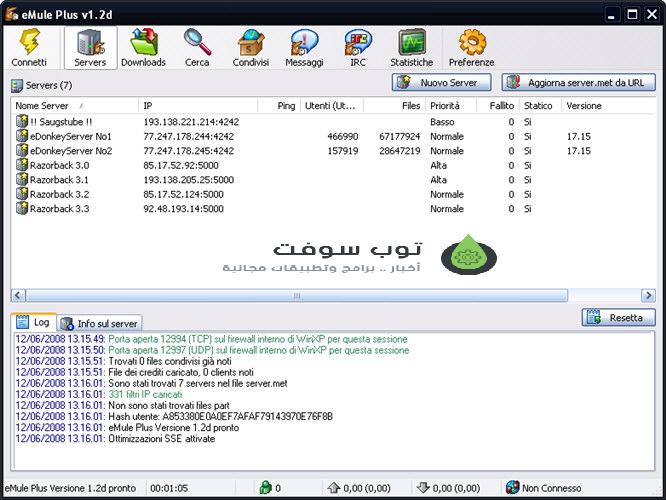Image resolution: width=666 pixels, height=500 pixels.
Task: Click the server icon for Razorback 3.2
Action: coord(22,194)
